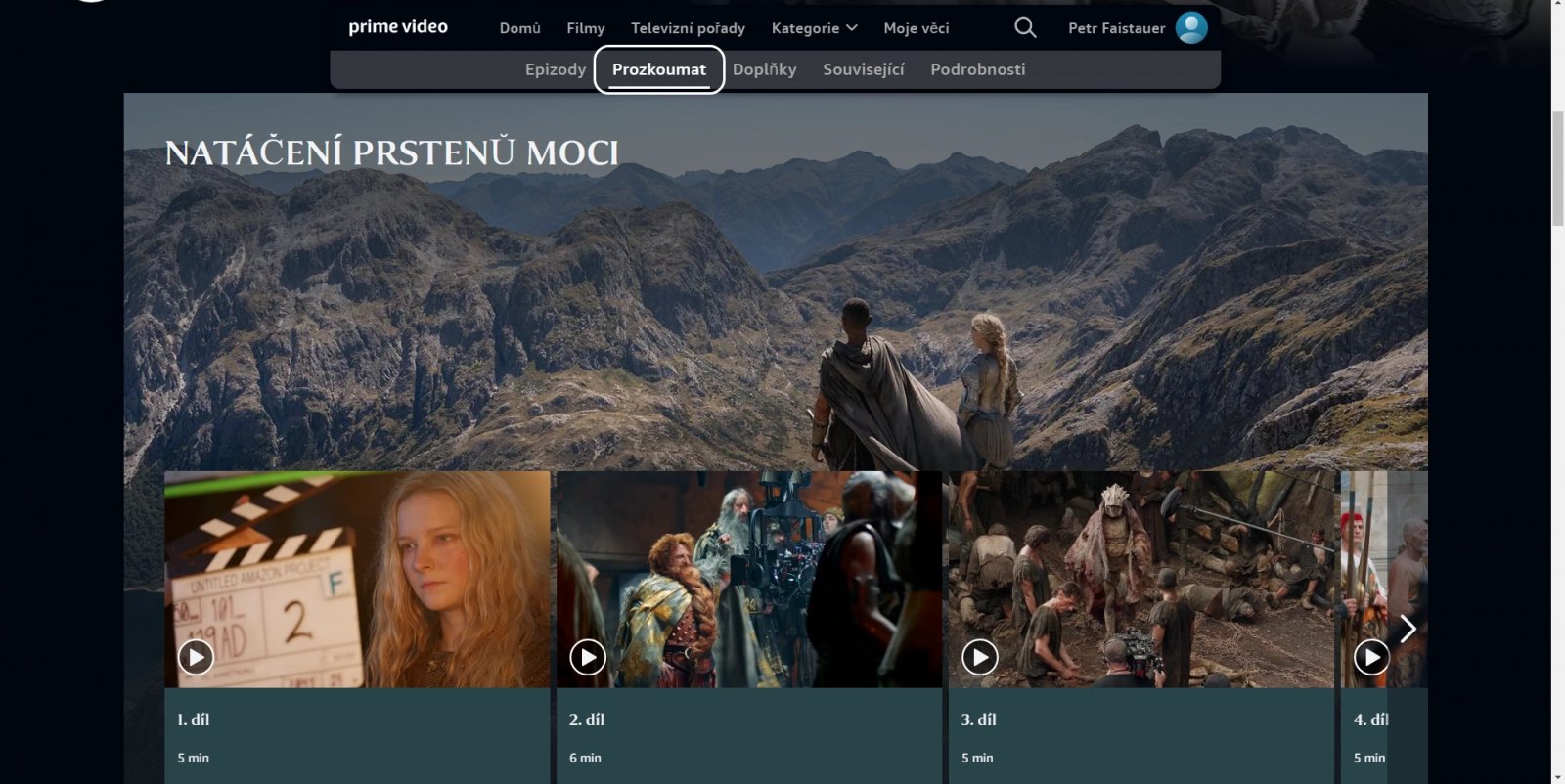This screenshot has width=1565, height=784.
Task: Open the 1. díl clapperboard thumbnail
Action: tap(357, 579)
